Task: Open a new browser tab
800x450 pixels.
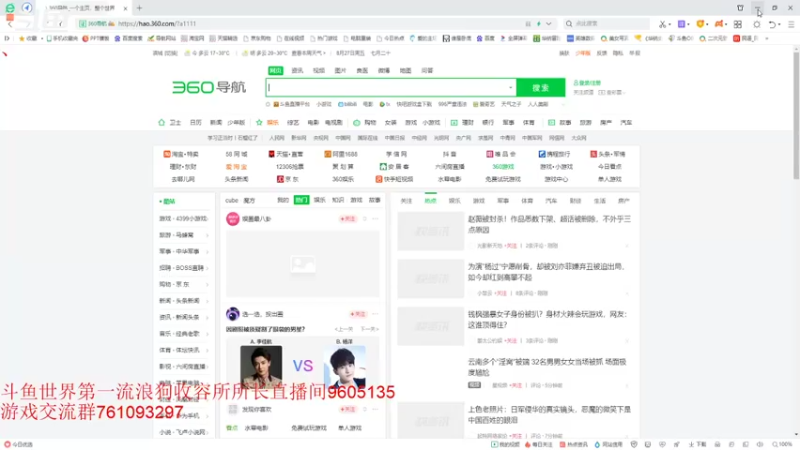Action: [139, 8]
